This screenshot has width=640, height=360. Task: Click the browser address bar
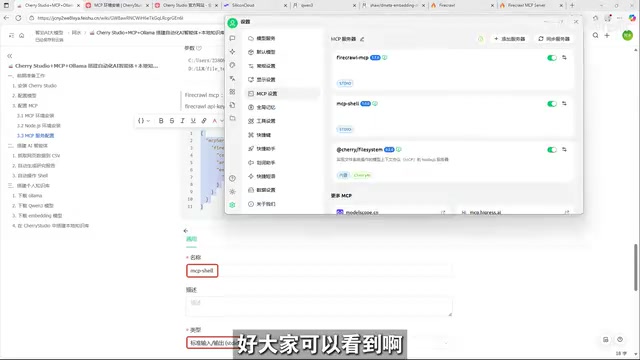(110, 18)
